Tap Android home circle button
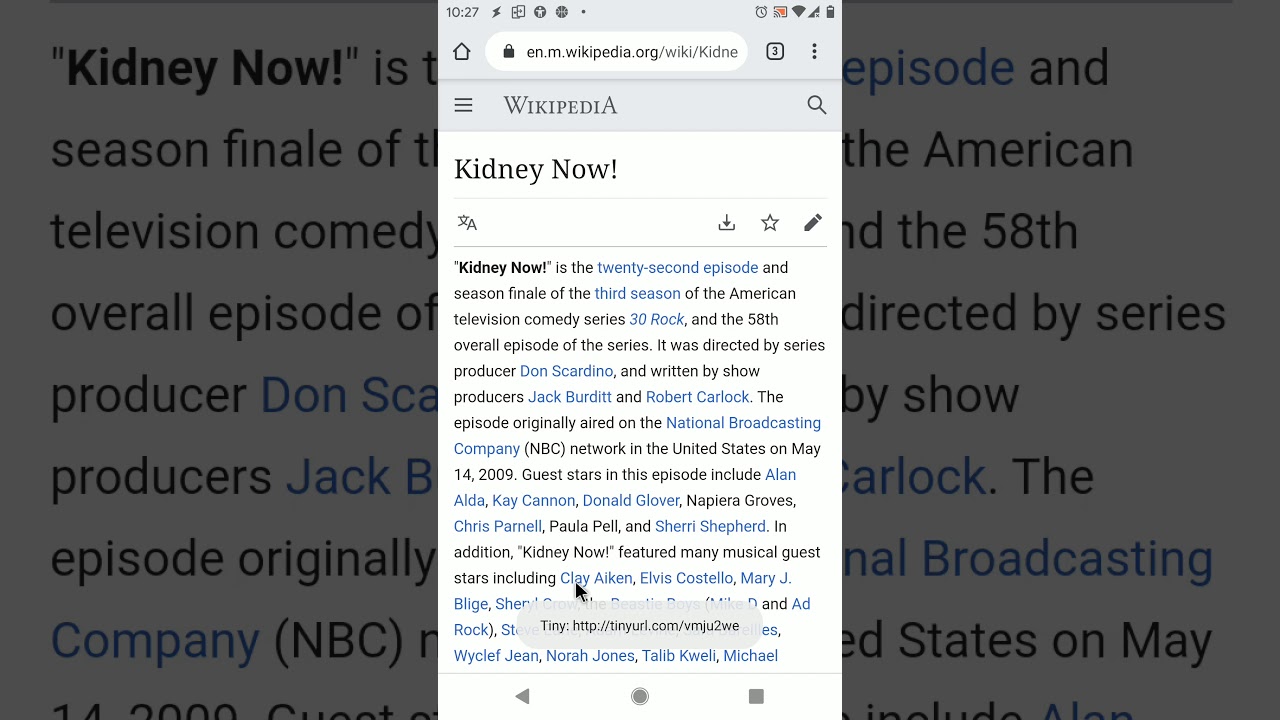Image resolution: width=1280 pixels, height=720 pixels. pos(640,696)
